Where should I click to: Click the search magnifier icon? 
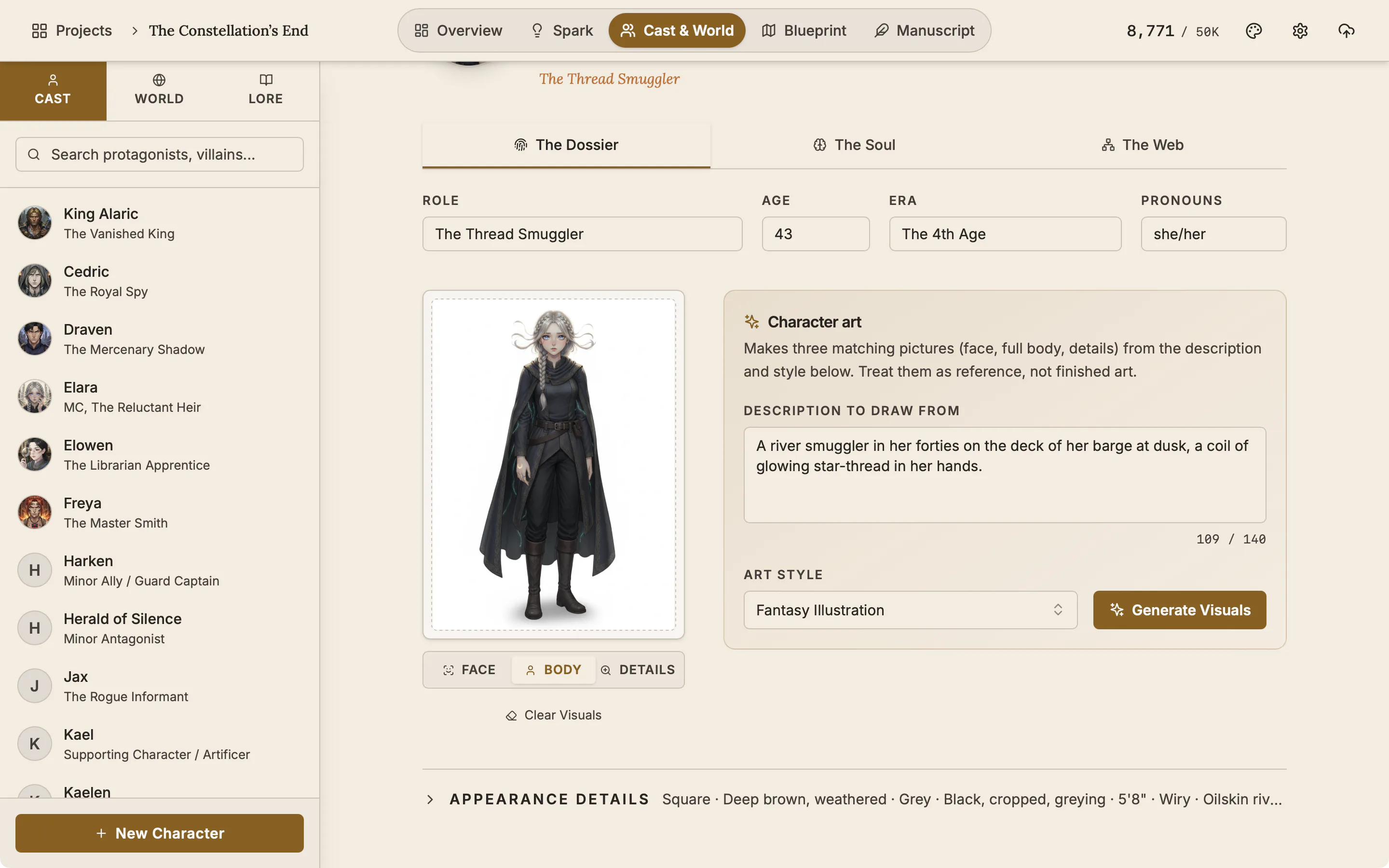34,154
